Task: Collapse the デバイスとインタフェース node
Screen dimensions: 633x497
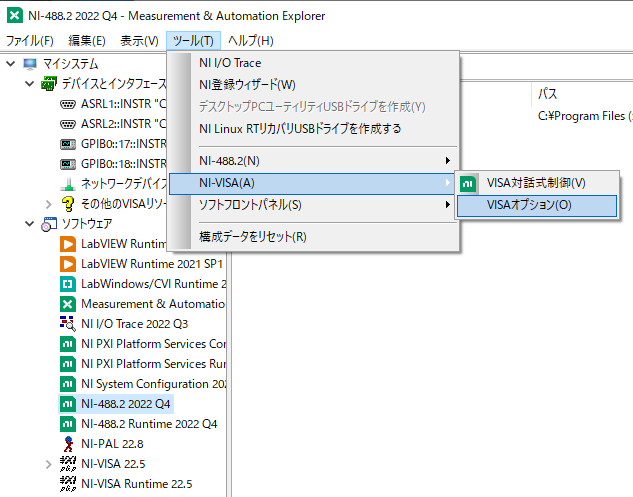Action: pyautogui.click(x=30, y=84)
